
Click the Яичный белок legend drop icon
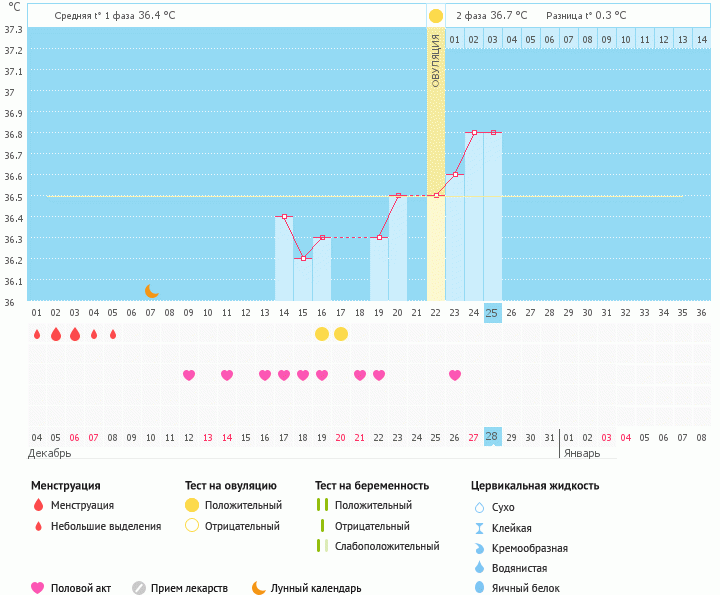click(479, 588)
